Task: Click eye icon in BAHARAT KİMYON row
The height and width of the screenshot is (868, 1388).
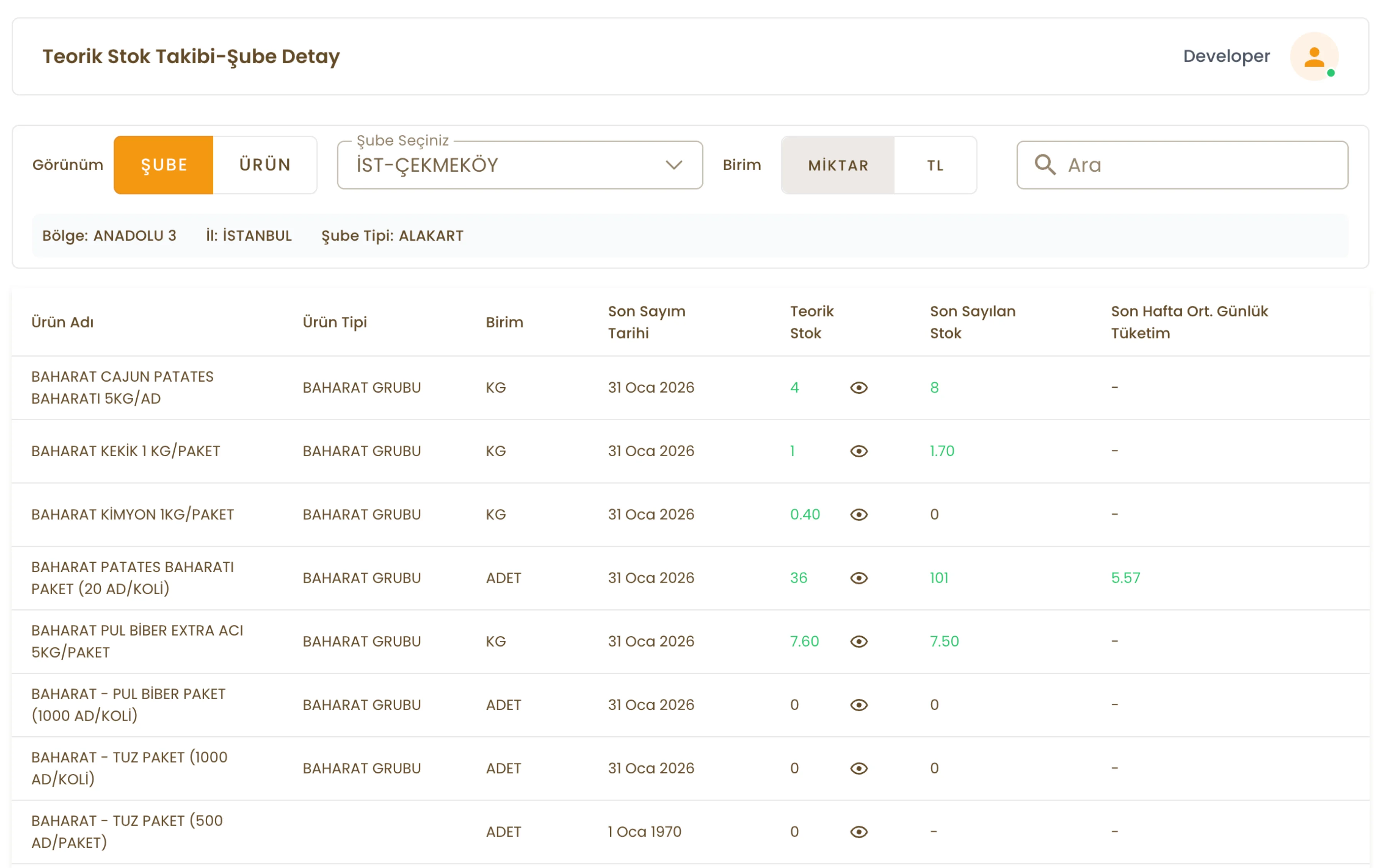Action: click(x=858, y=514)
